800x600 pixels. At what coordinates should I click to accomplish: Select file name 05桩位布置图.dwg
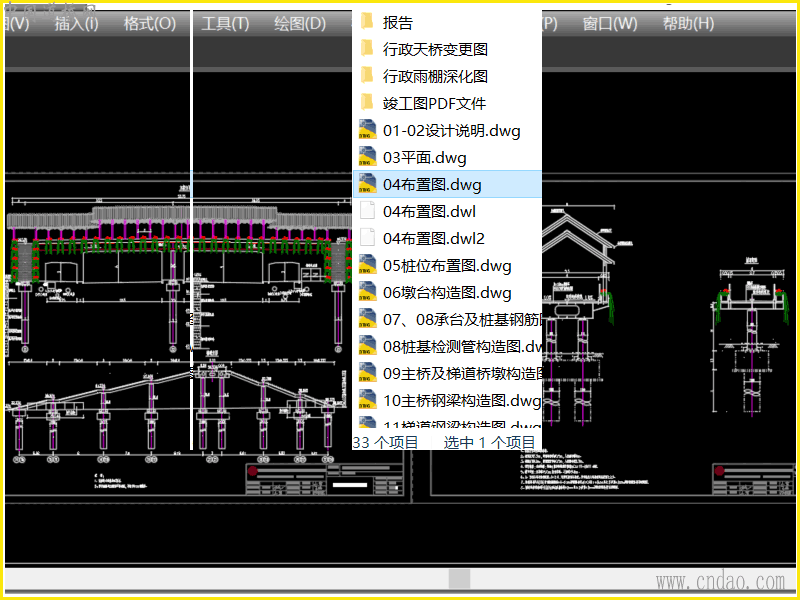coord(447,266)
